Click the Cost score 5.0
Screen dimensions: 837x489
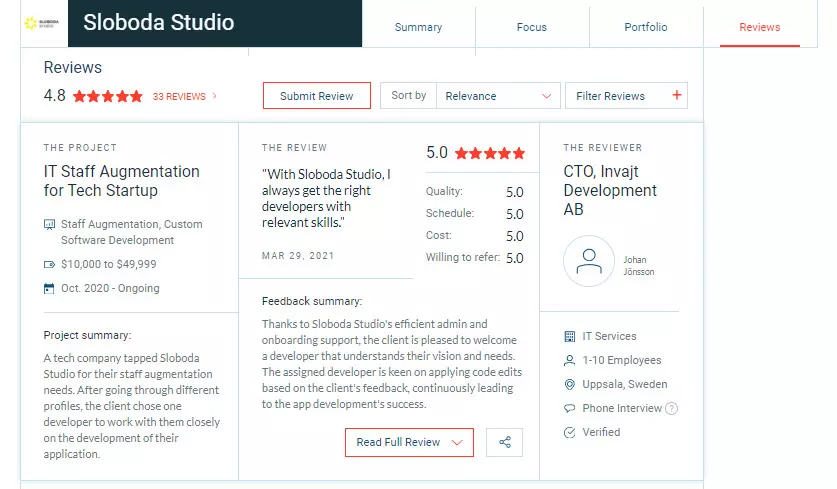(515, 236)
